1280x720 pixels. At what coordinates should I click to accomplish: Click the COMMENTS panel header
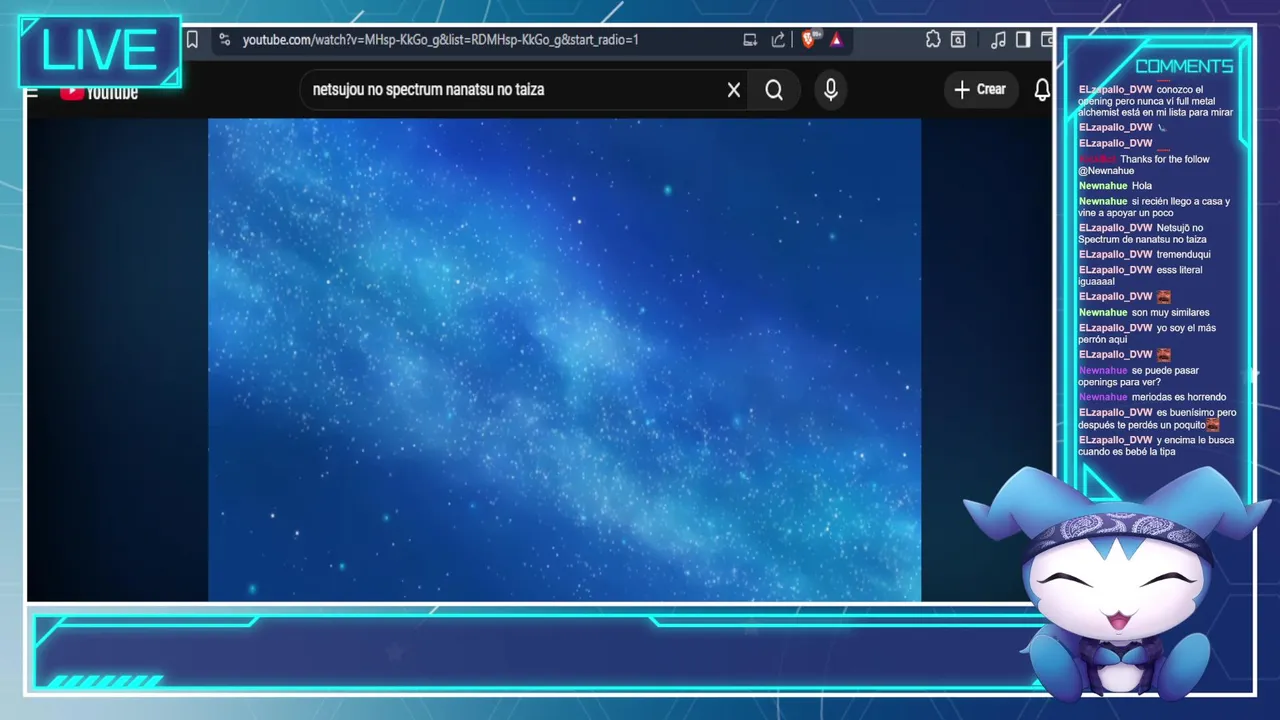pos(1184,66)
